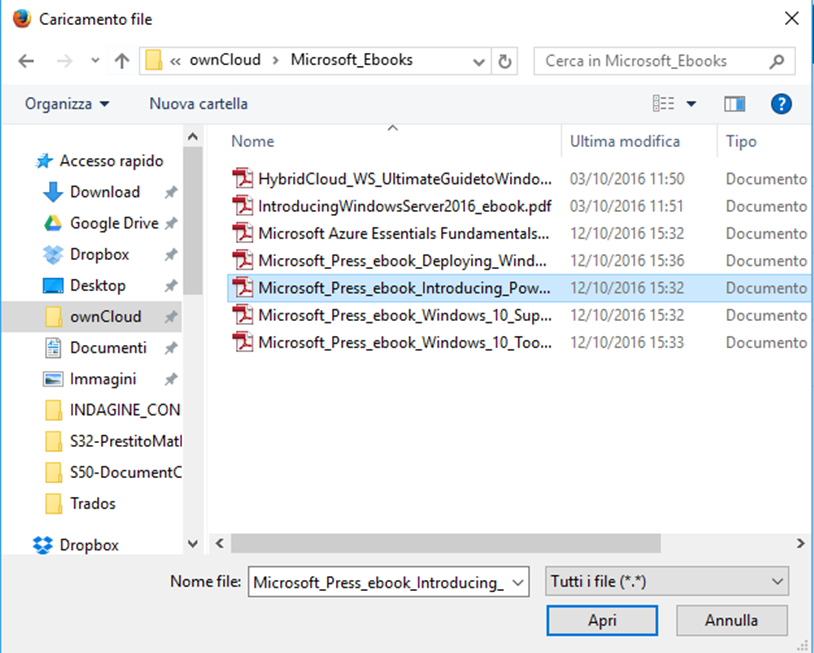This screenshot has height=653, width=814.
Task: Click the Windows_10_Sup PDF icon
Action: (242, 315)
